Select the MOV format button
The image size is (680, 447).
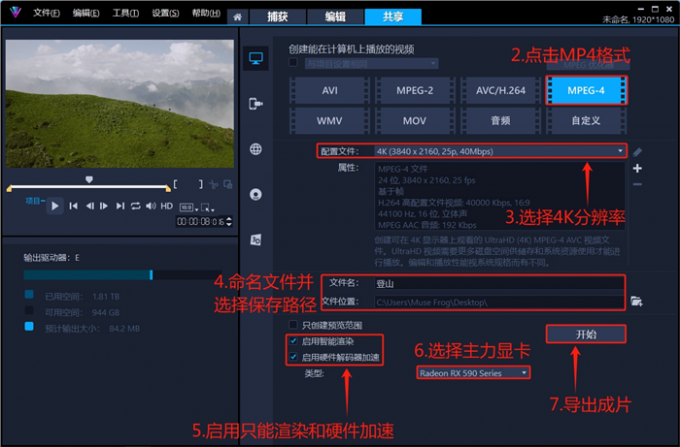415,121
